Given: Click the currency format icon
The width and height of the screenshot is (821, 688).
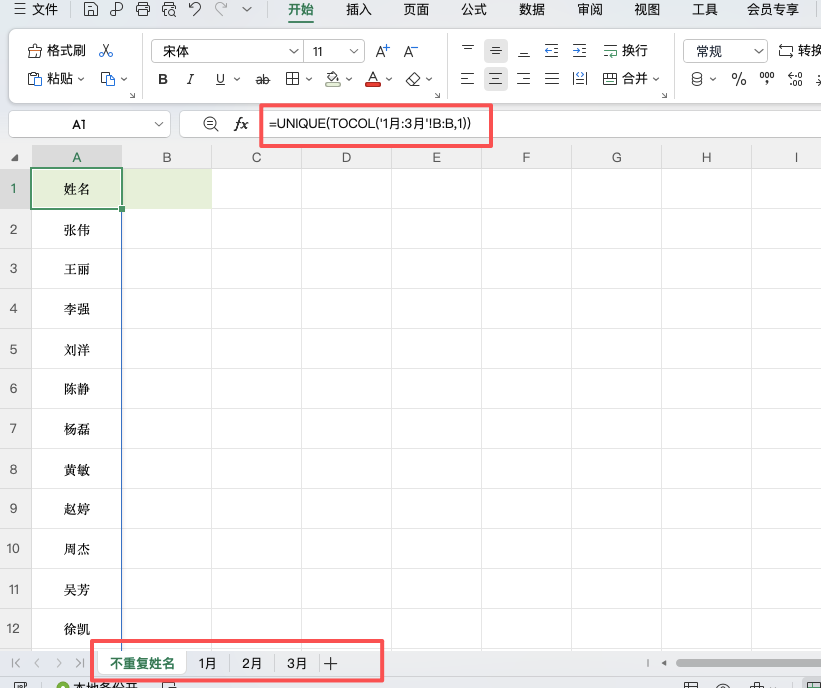Looking at the screenshot, I should [x=697, y=80].
